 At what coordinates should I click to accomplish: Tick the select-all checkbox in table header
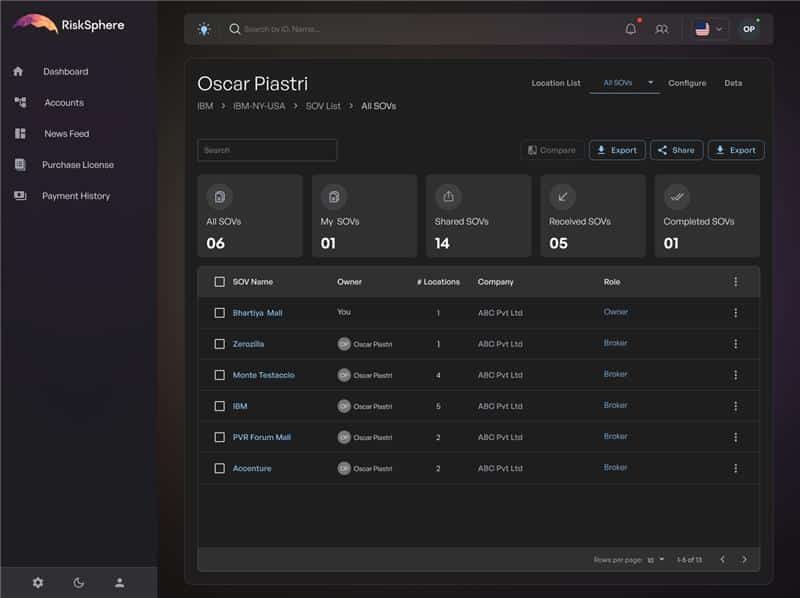(220, 282)
